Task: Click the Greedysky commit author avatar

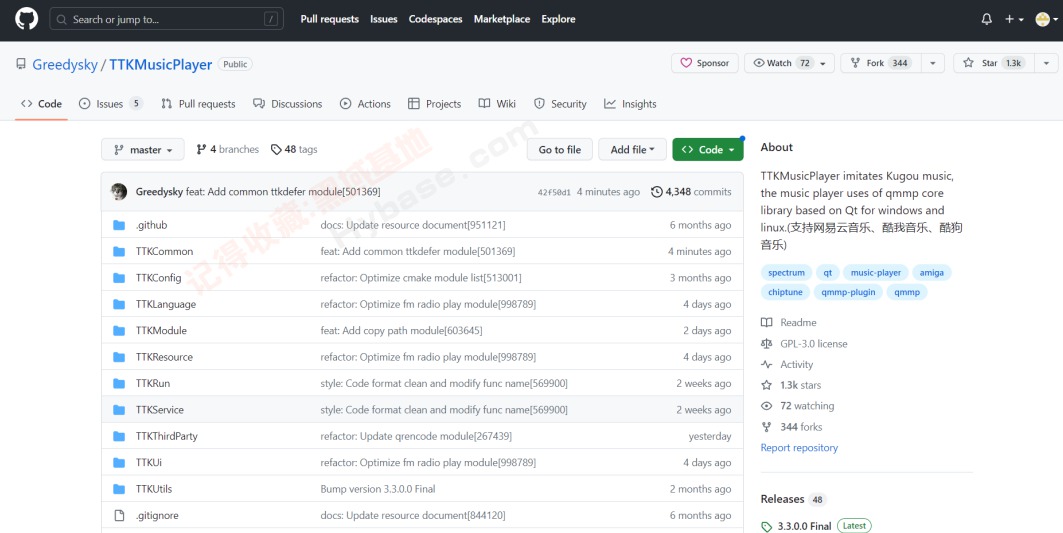Action: (x=119, y=192)
